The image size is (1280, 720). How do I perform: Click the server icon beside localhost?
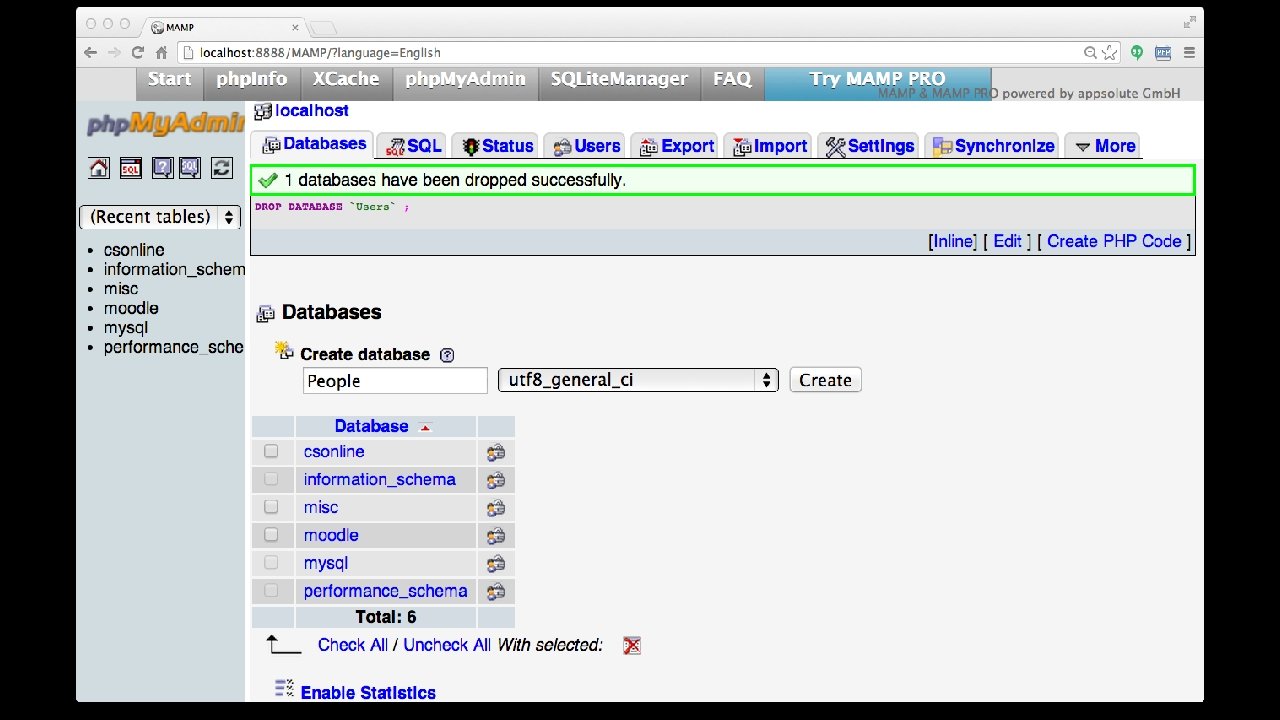pyautogui.click(x=263, y=111)
